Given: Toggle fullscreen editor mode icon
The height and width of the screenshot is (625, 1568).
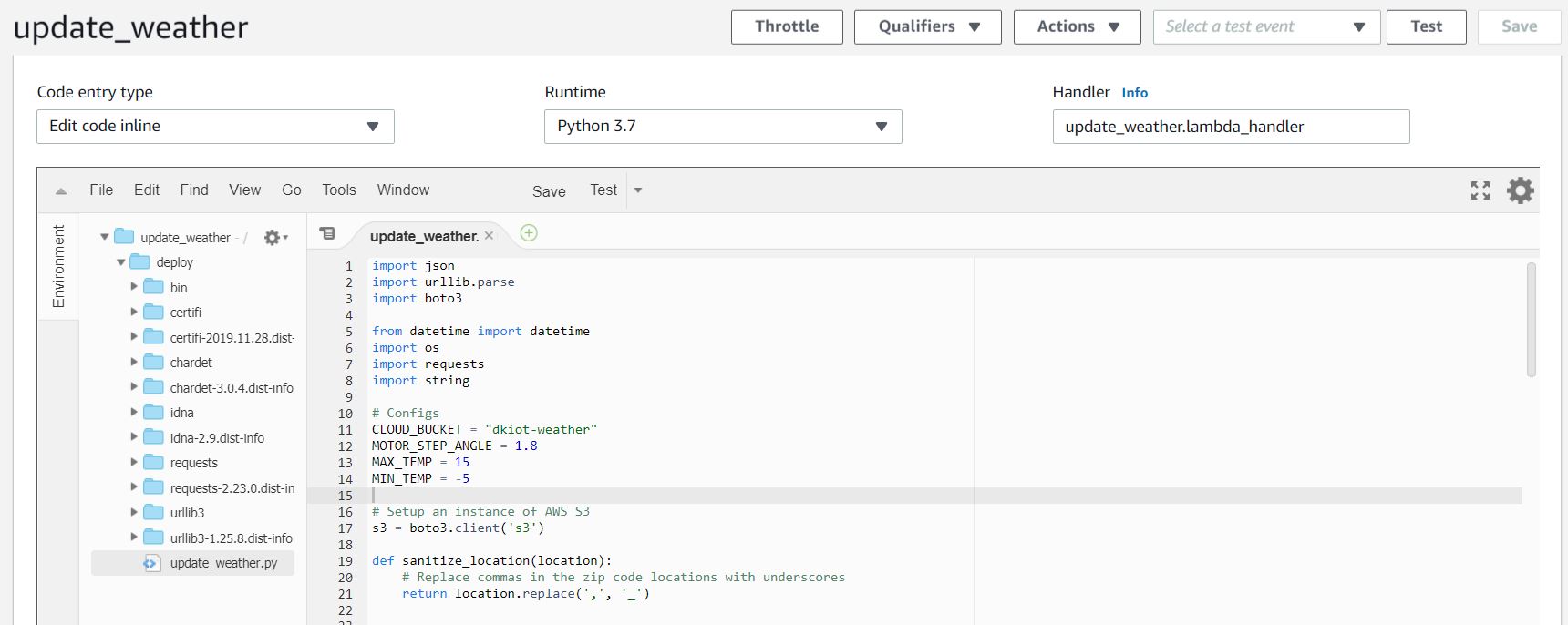Looking at the screenshot, I should point(1480,190).
